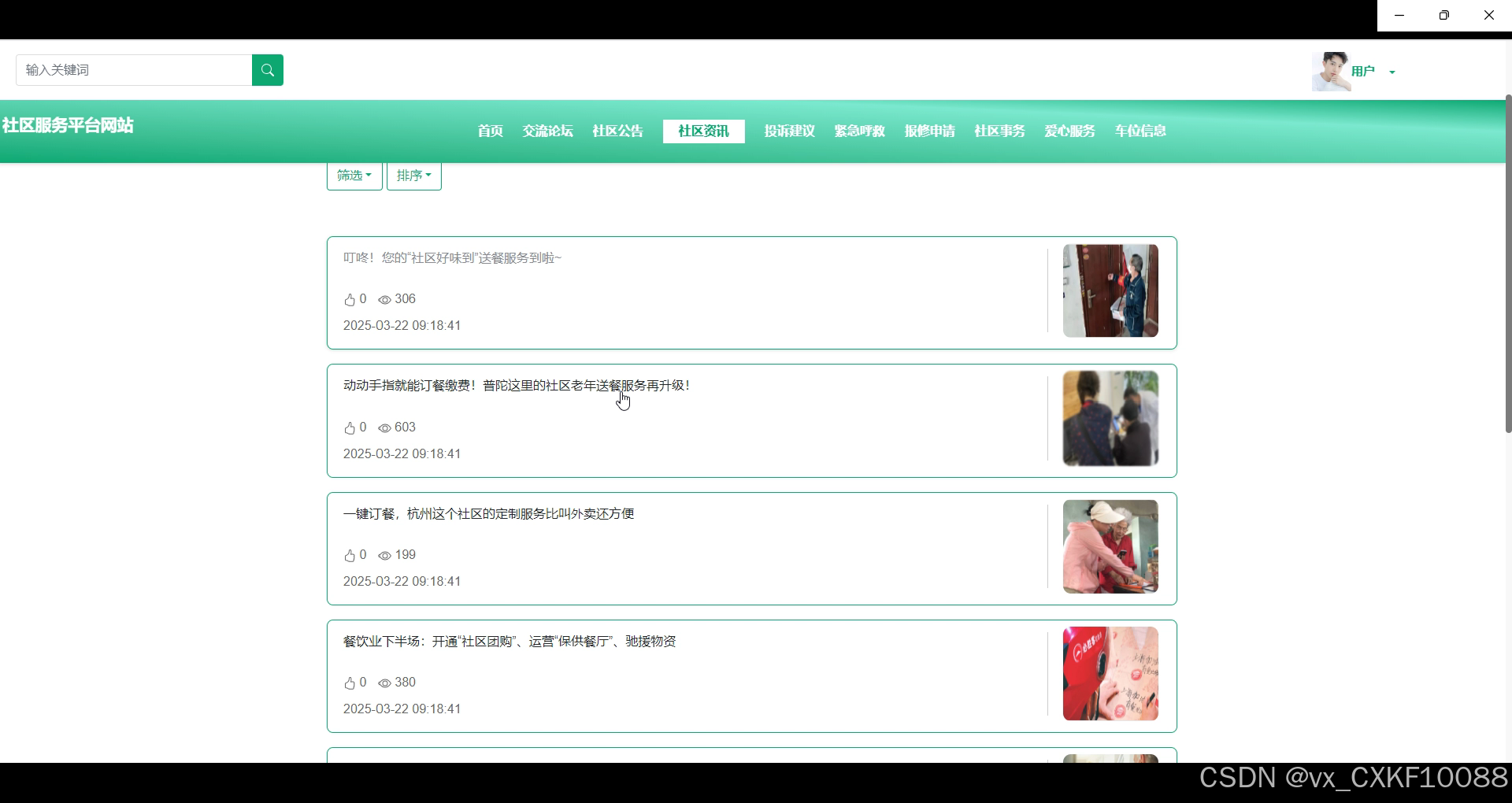Screen dimensions: 1512x803
Task: Open article 叮咚！您的“社区好味到”送餐服务到啦~
Action: pos(452,258)
